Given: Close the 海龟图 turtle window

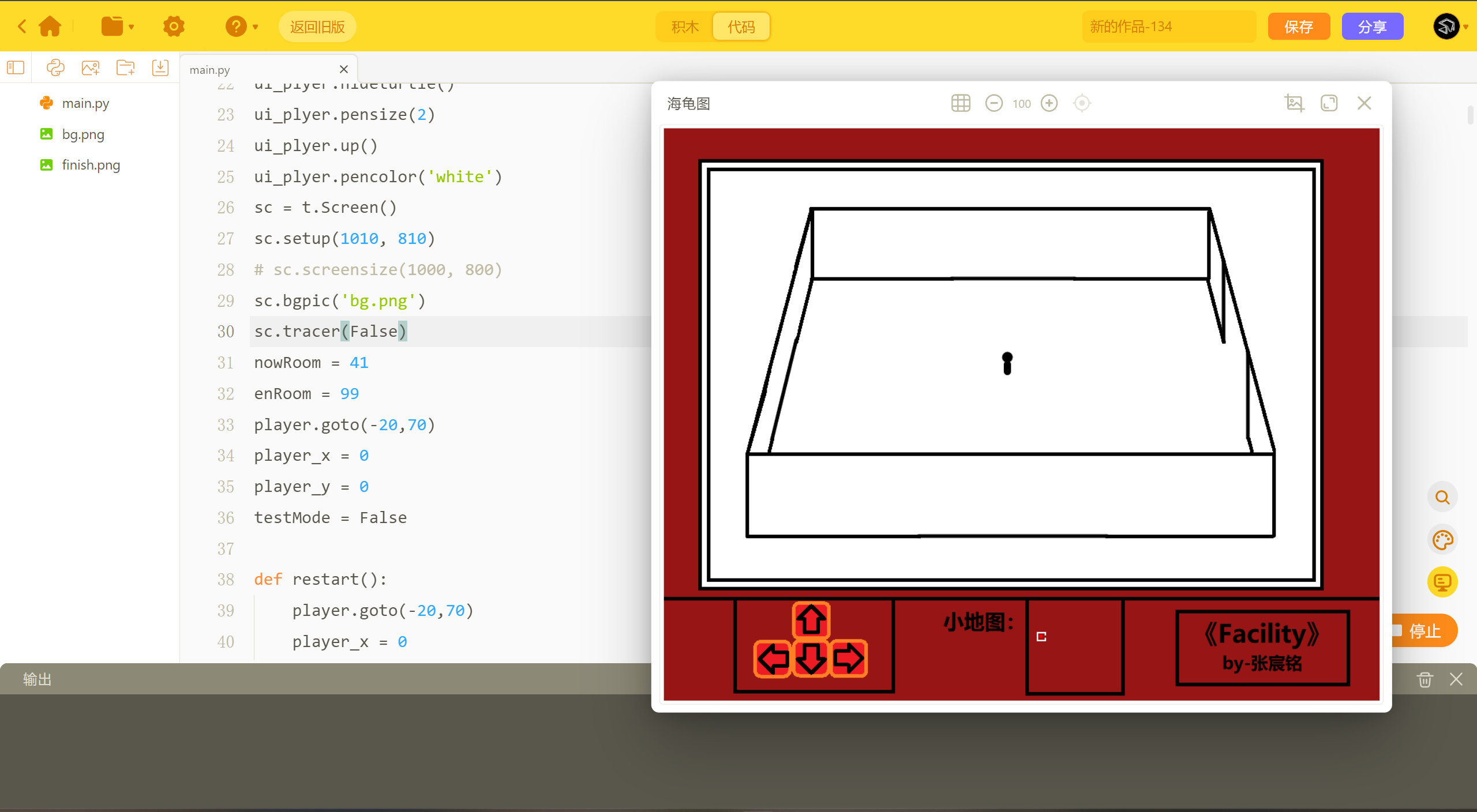Looking at the screenshot, I should pyautogui.click(x=1364, y=103).
